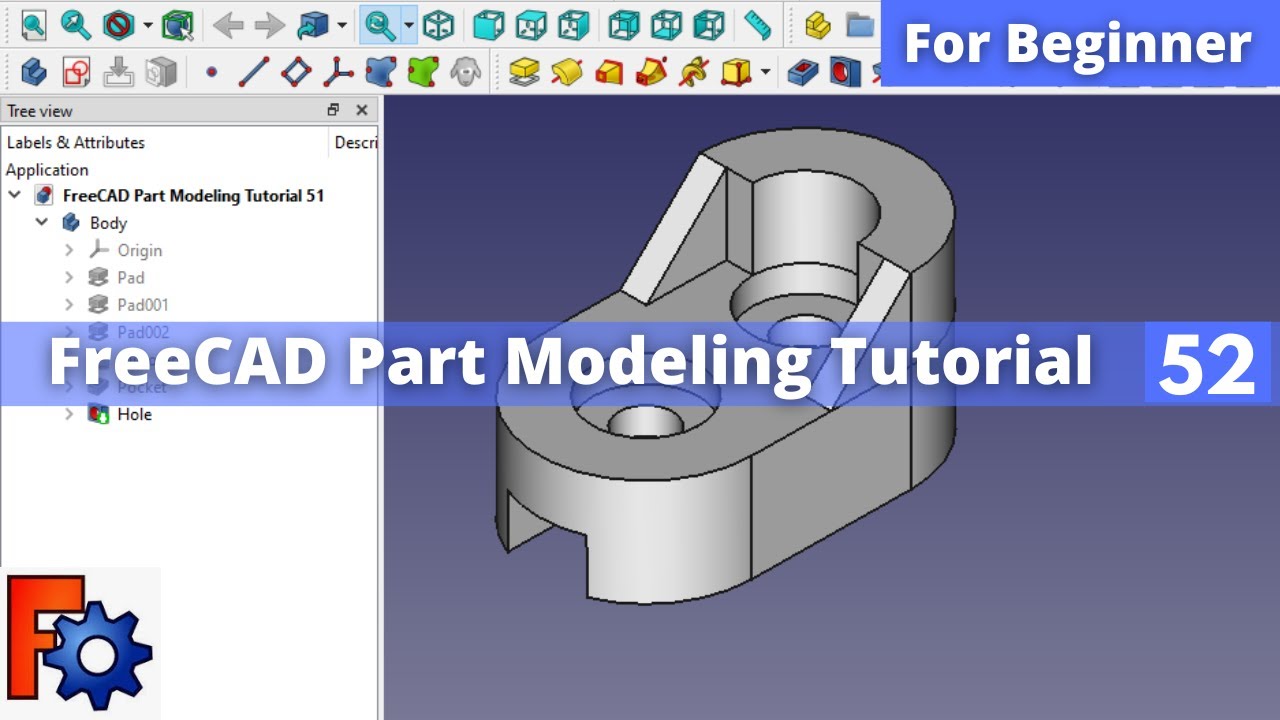Set the Right view

pyautogui.click(x=573, y=25)
